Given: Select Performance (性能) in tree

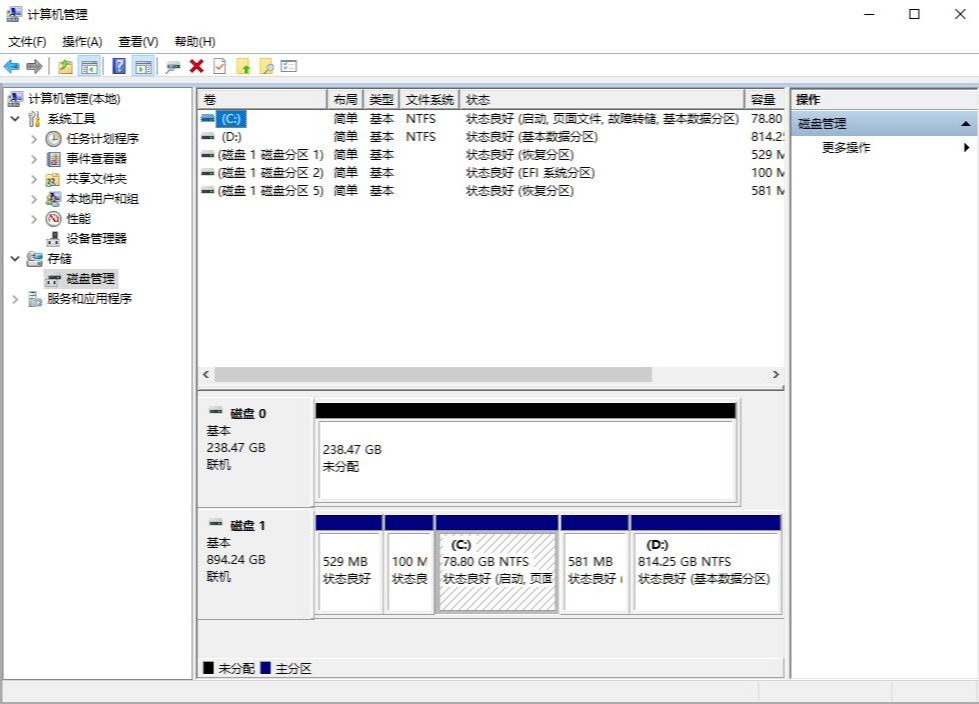Looking at the screenshot, I should (79, 218).
